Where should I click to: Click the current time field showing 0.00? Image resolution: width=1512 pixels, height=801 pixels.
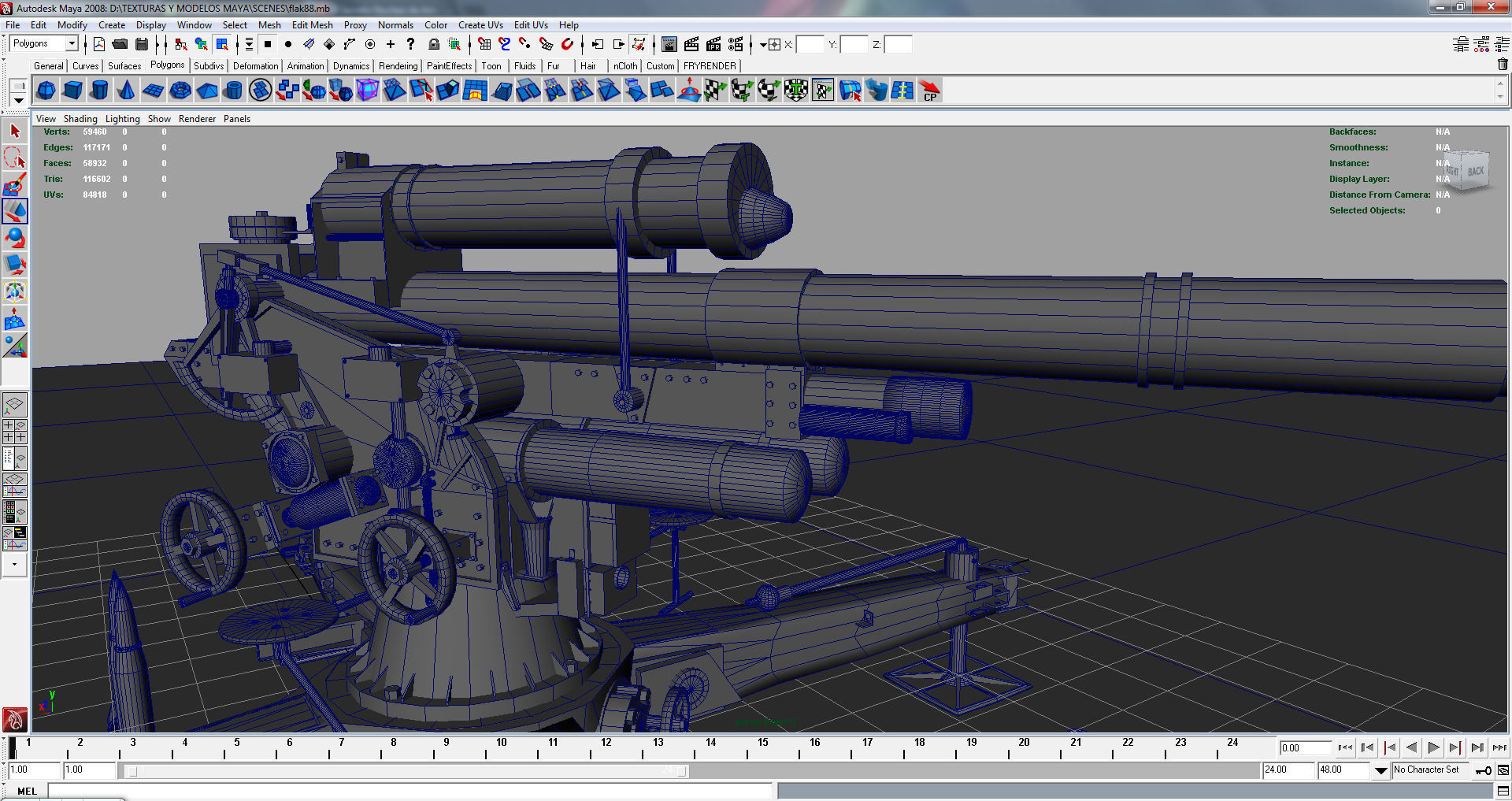point(1305,748)
